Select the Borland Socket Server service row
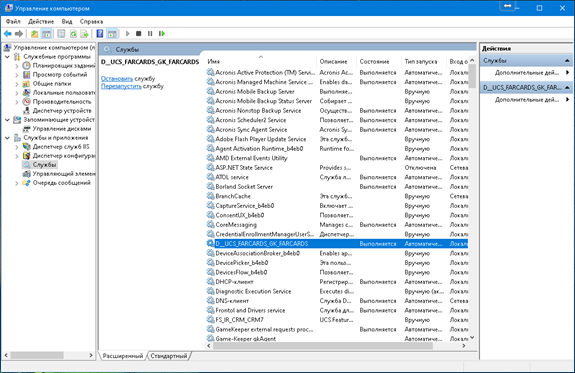 [337, 187]
